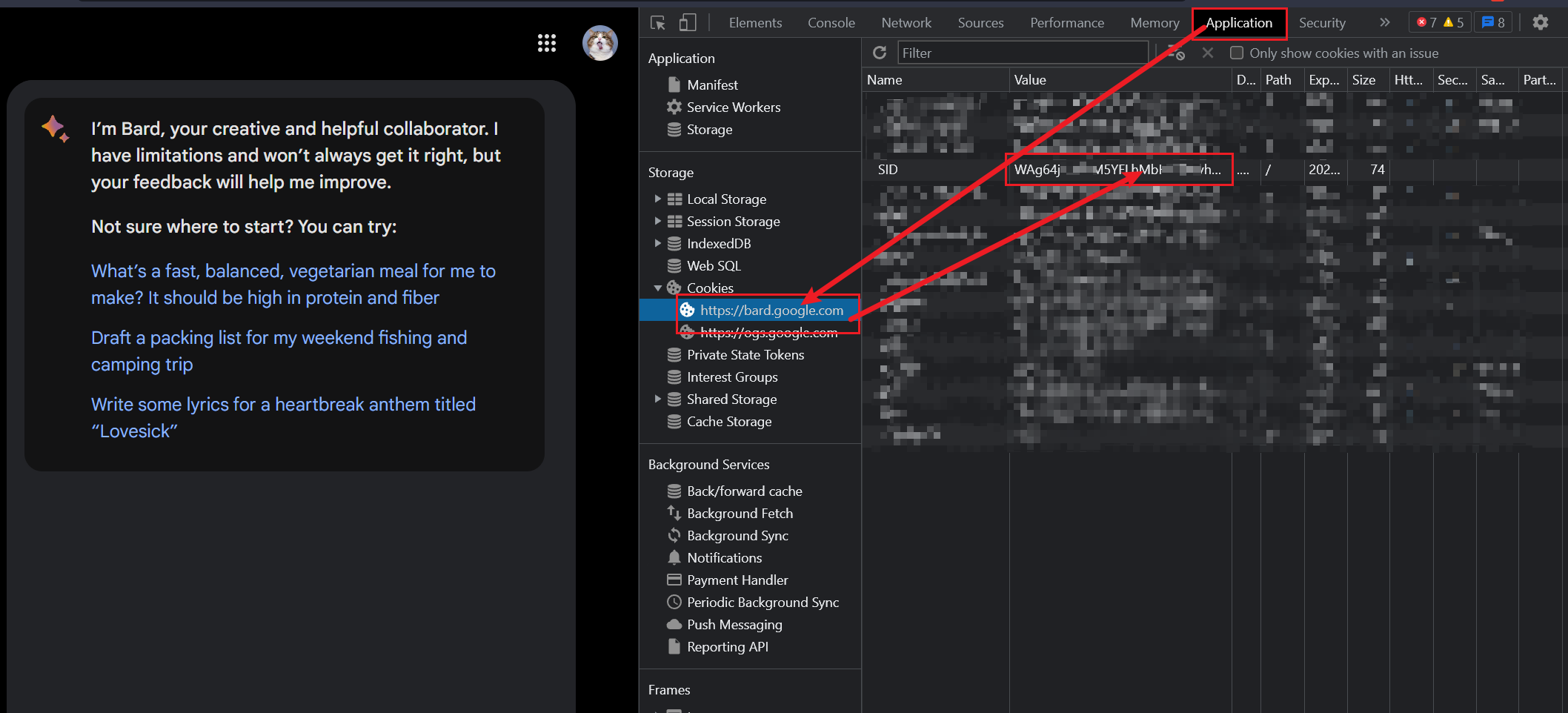Switch to the Sources tab
This screenshot has height=713, width=1568.
(x=980, y=23)
